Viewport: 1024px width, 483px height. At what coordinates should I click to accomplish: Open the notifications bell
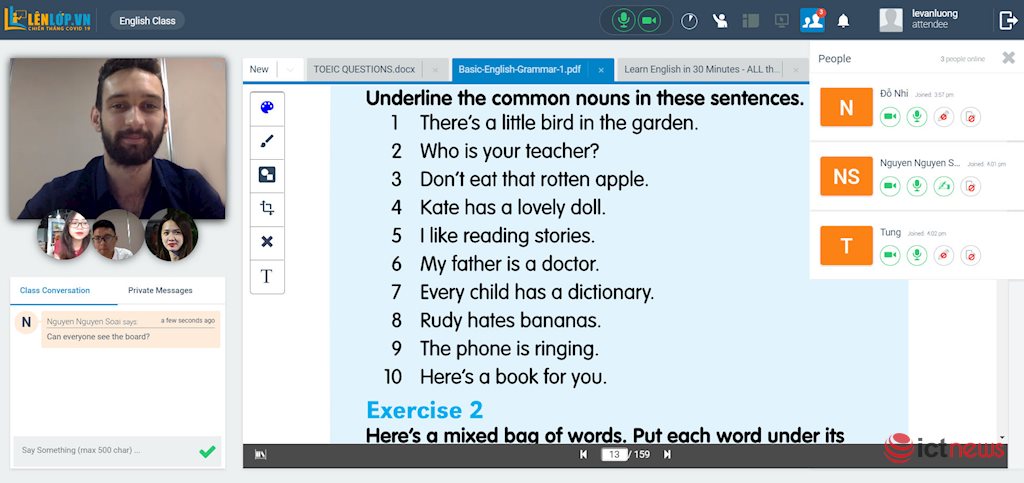(843, 20)
